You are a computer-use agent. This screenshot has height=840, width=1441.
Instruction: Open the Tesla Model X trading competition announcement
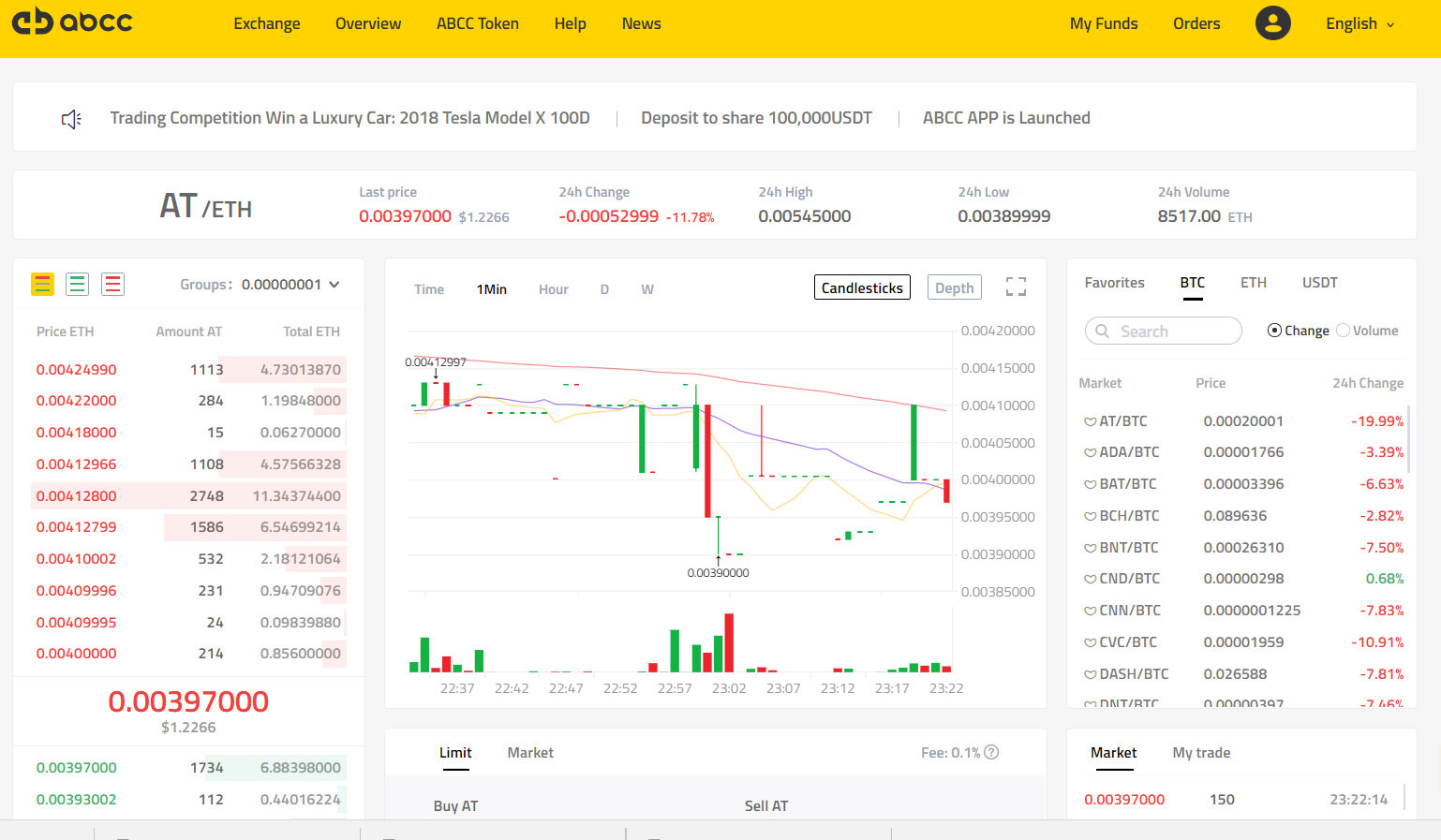pos(349,118)
